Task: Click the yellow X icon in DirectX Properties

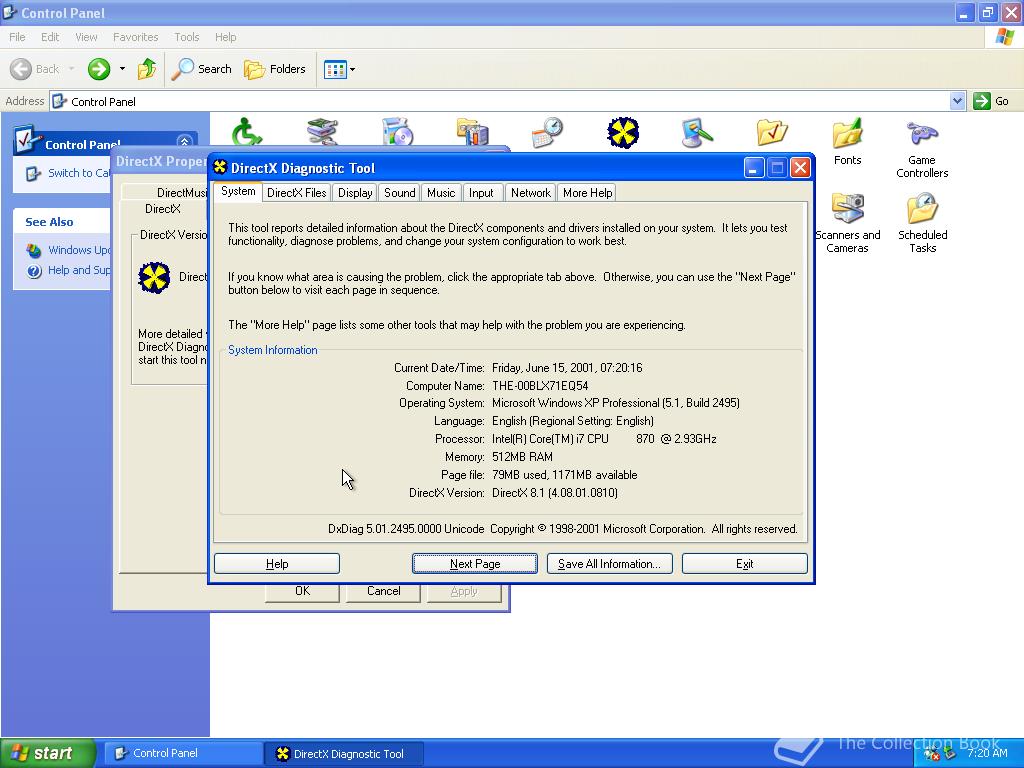Action: (x=155, y=278)
